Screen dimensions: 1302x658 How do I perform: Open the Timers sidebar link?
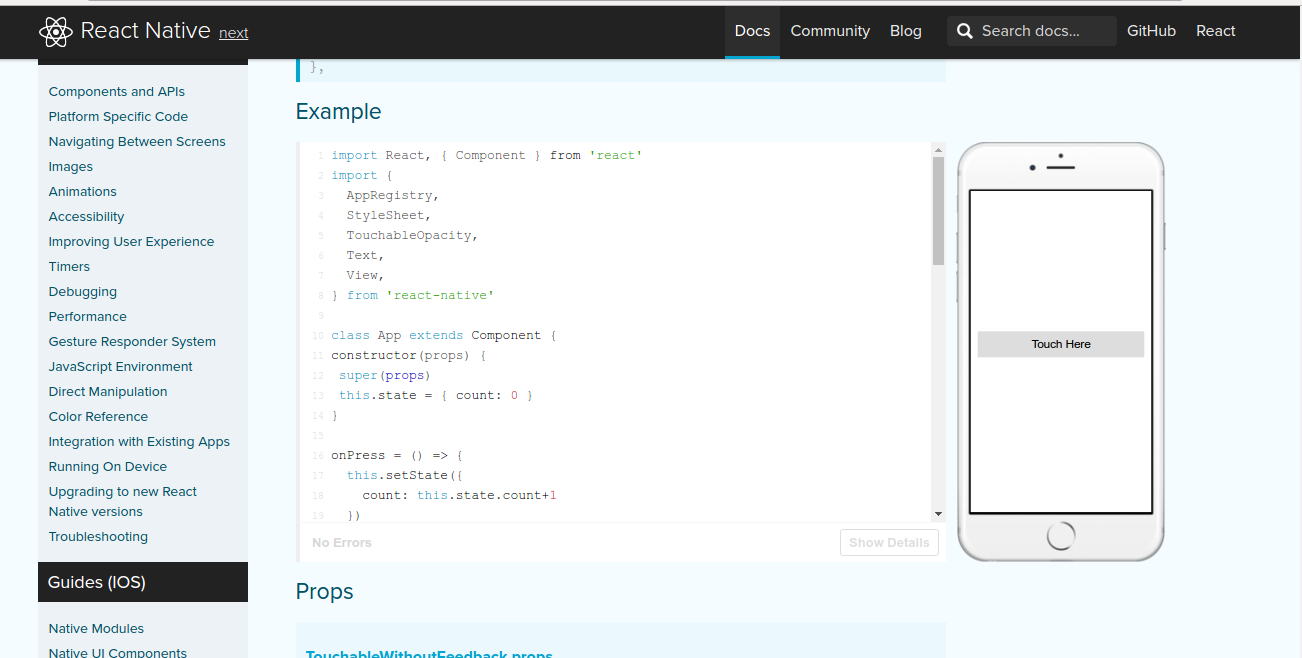point(69,267)
